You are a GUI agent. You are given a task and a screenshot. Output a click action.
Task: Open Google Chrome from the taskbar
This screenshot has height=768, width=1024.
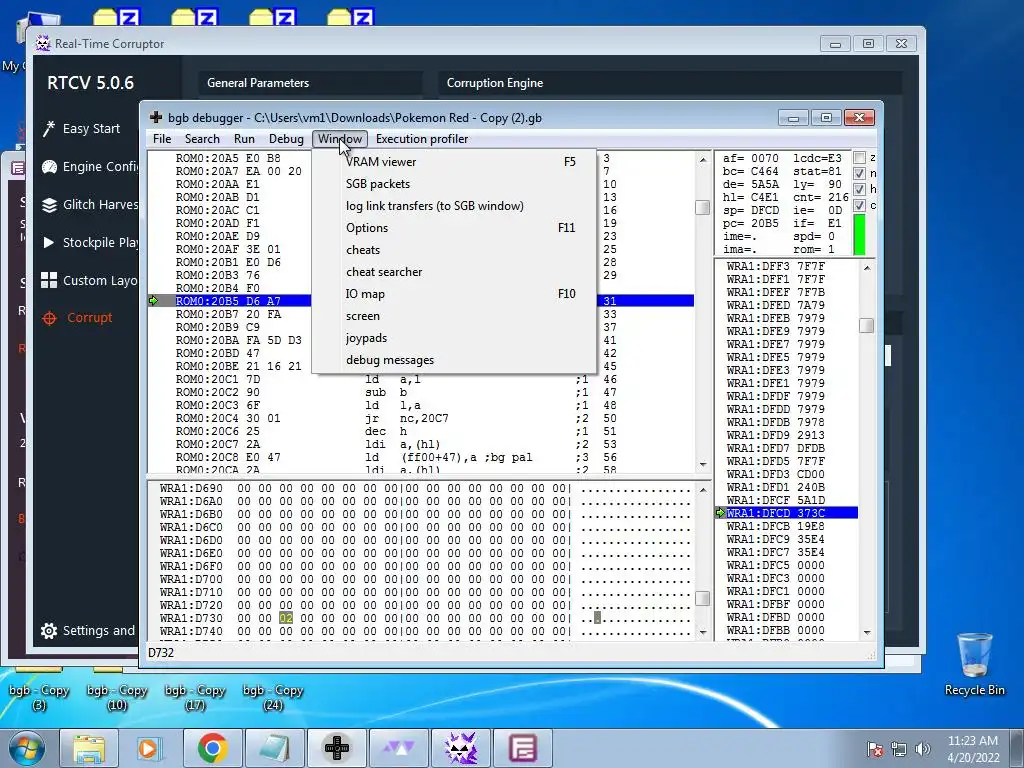pos(212,748)
